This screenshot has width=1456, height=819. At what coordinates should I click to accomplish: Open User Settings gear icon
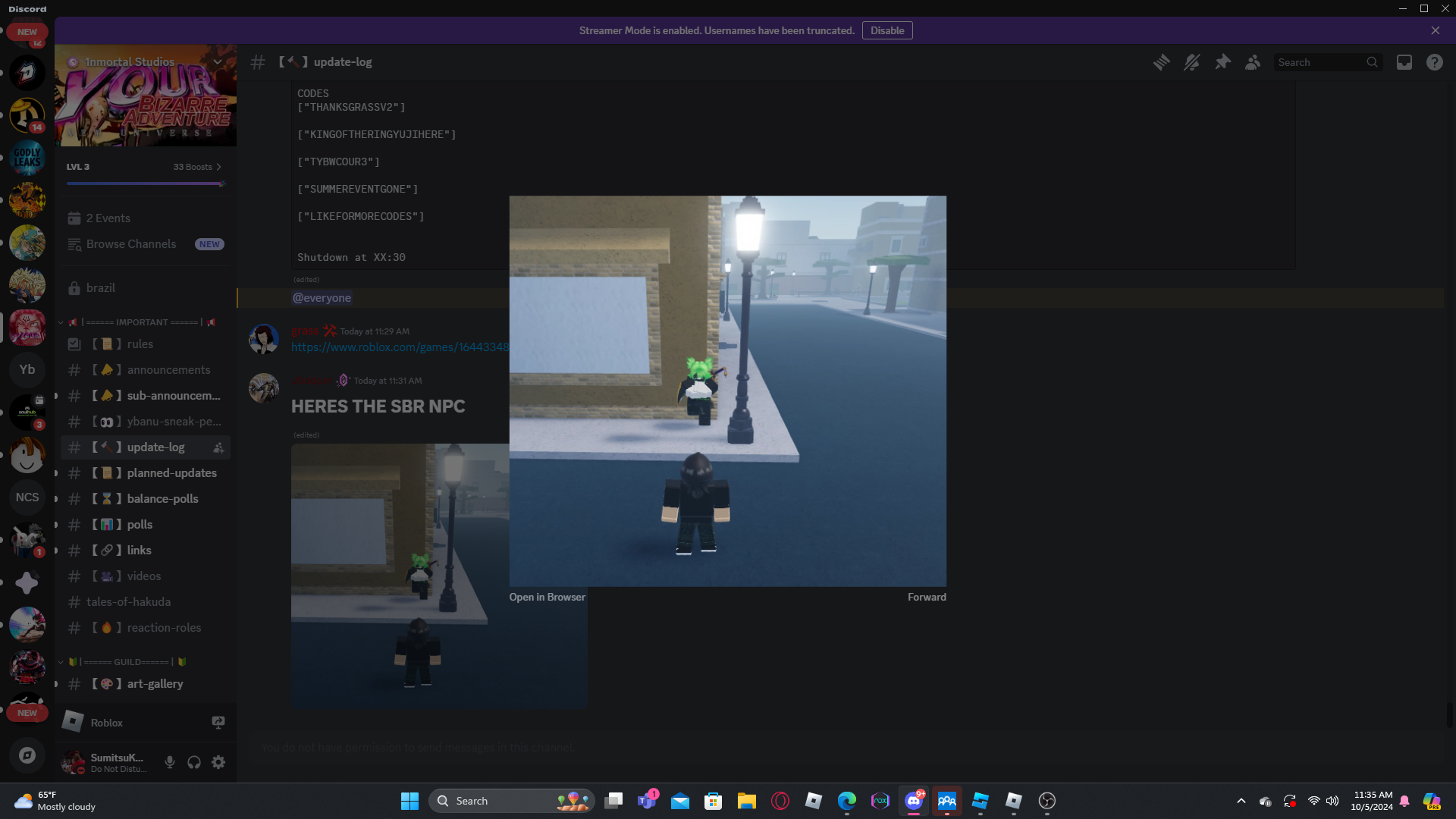218,762
